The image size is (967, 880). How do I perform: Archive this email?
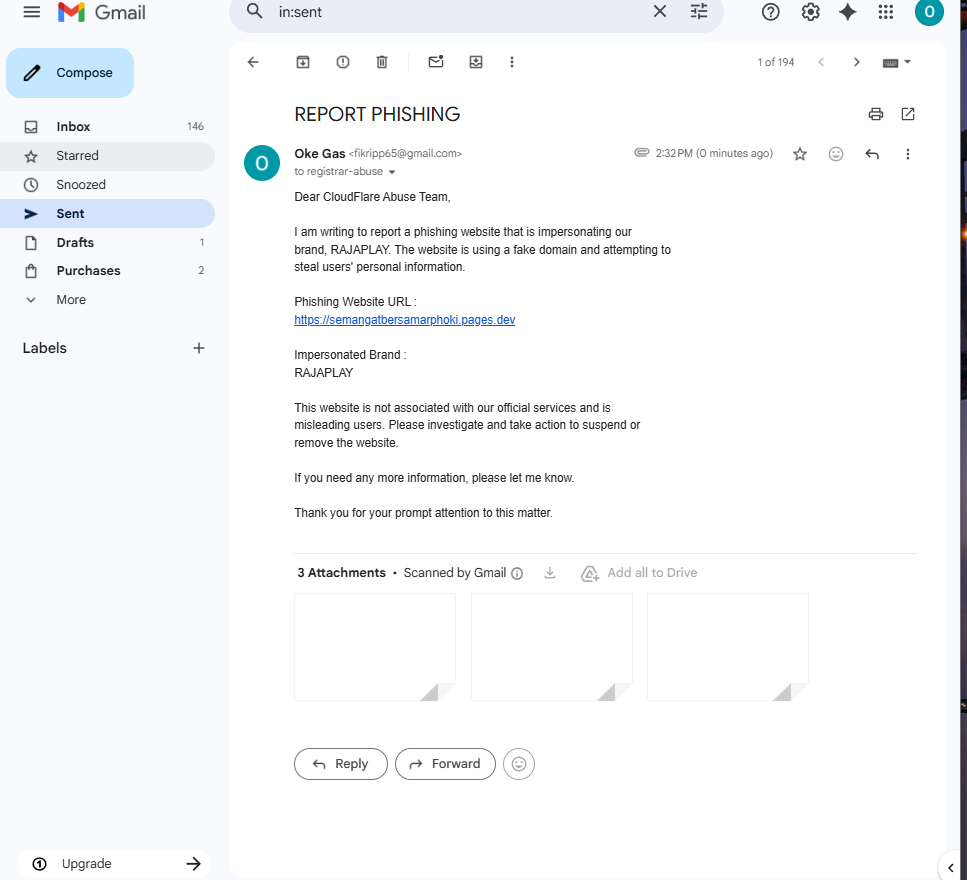point(303,62)
